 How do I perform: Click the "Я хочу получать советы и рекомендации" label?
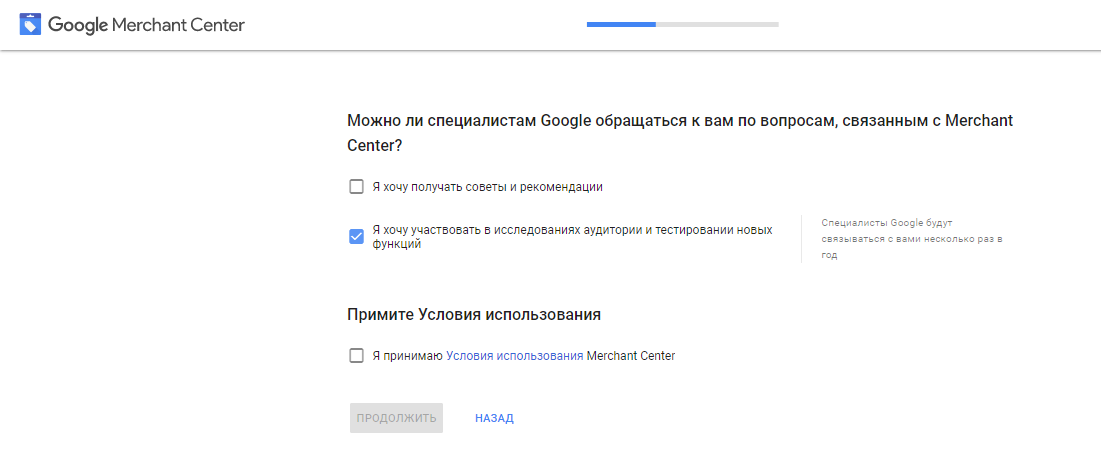pyautogui.click(x=488, y=187)
